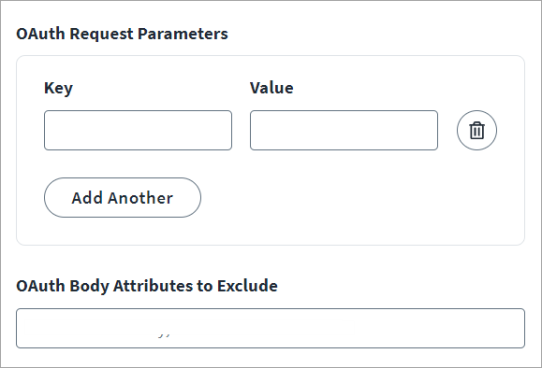Focus the Key input field
This screenshot has height=368, width=542.
click(138, 130)
